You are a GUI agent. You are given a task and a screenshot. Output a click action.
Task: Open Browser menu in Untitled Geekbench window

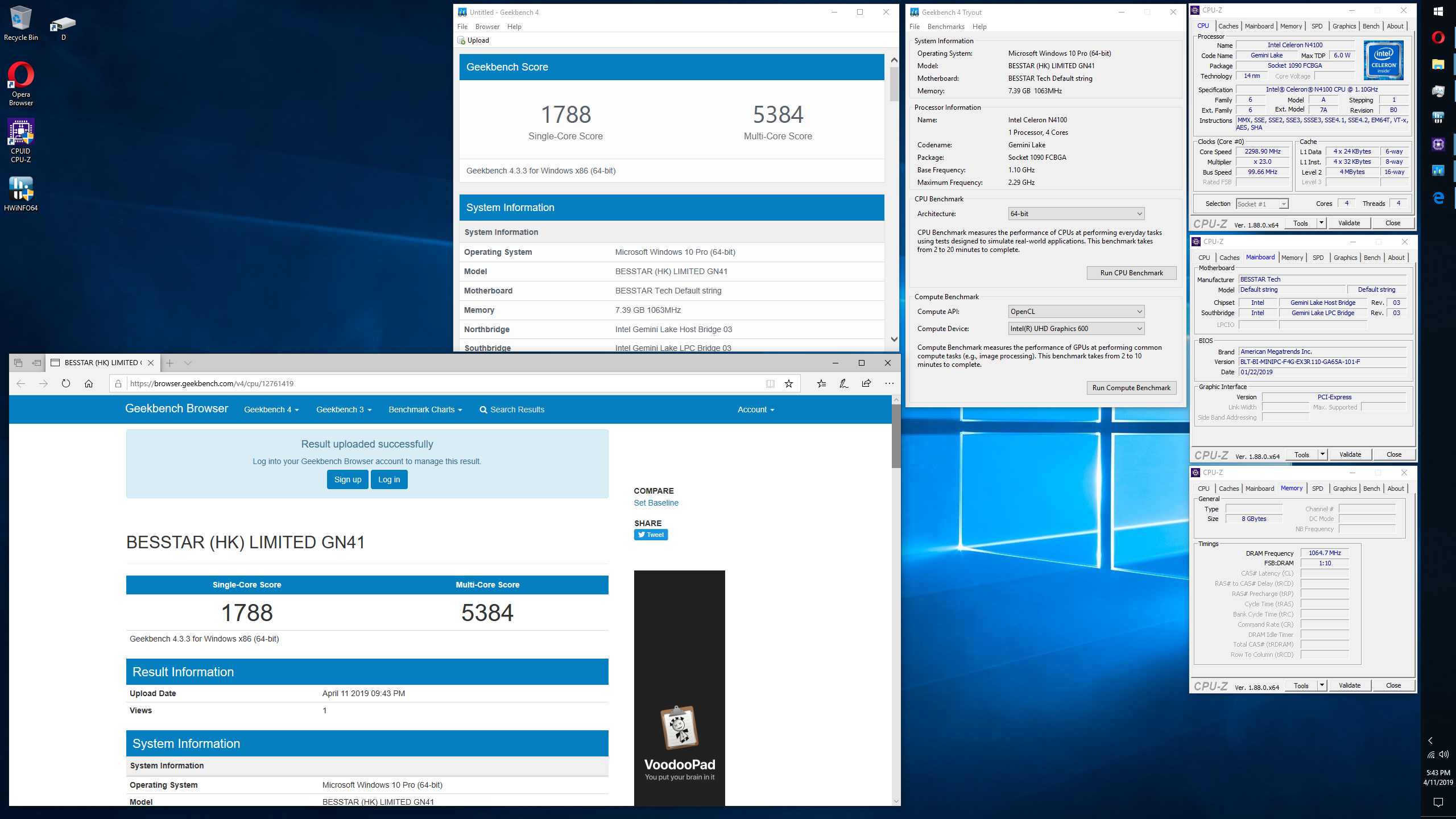click(487, 27)
